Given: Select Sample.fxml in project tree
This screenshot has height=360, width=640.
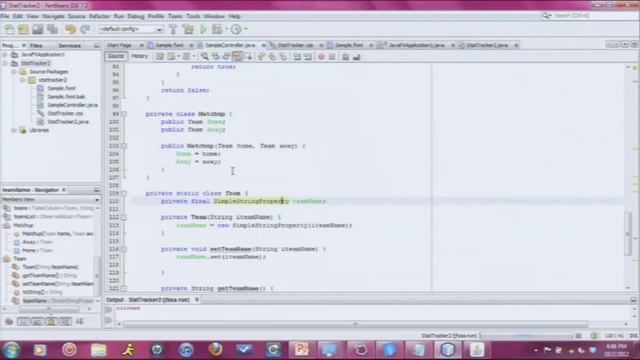Looking at the screenshot, I should coord(61,88).
